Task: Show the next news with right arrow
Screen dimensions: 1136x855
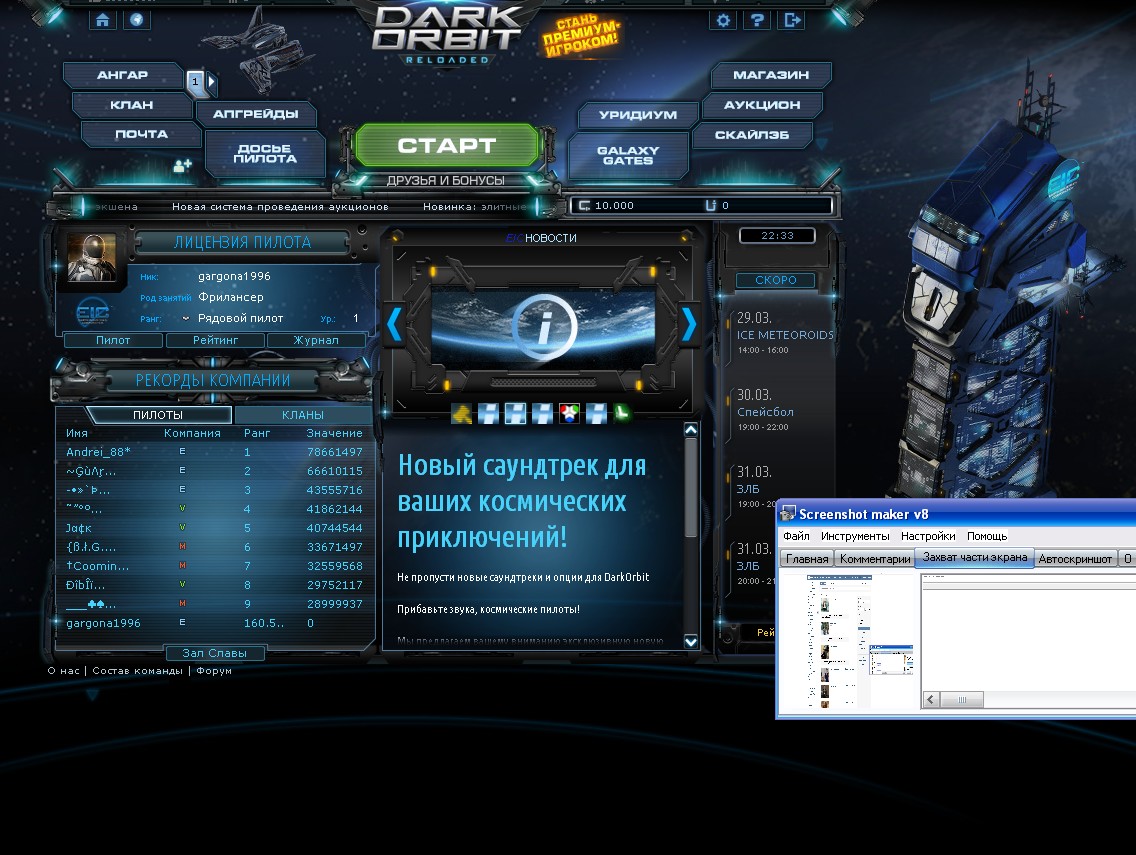Action: [x=689, y=324]
